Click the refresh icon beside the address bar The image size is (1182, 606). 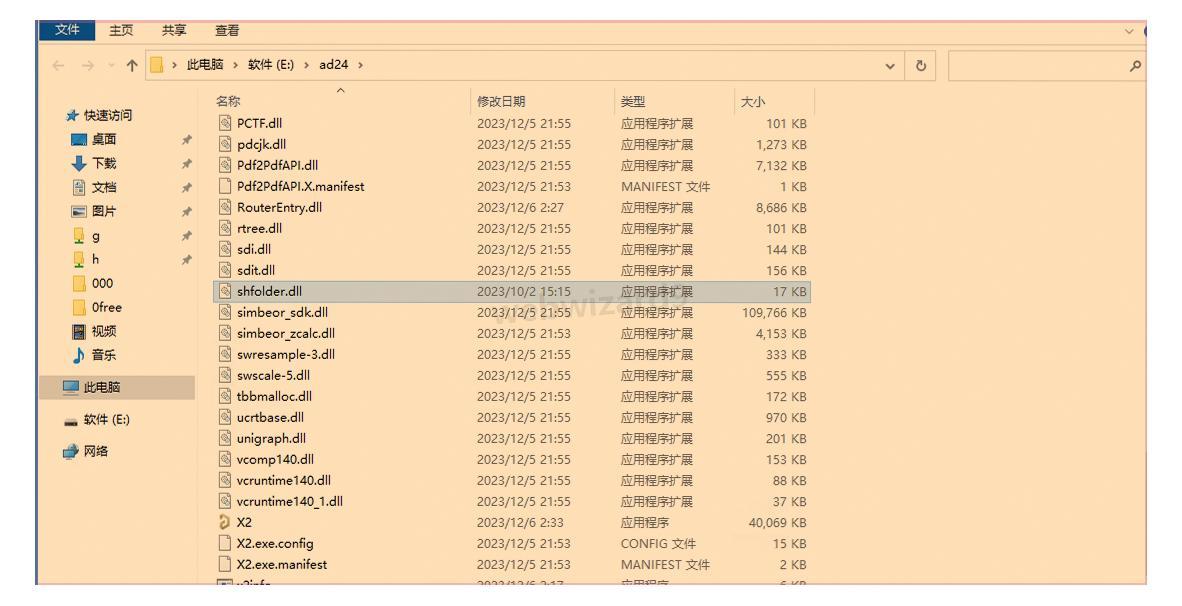920,65
